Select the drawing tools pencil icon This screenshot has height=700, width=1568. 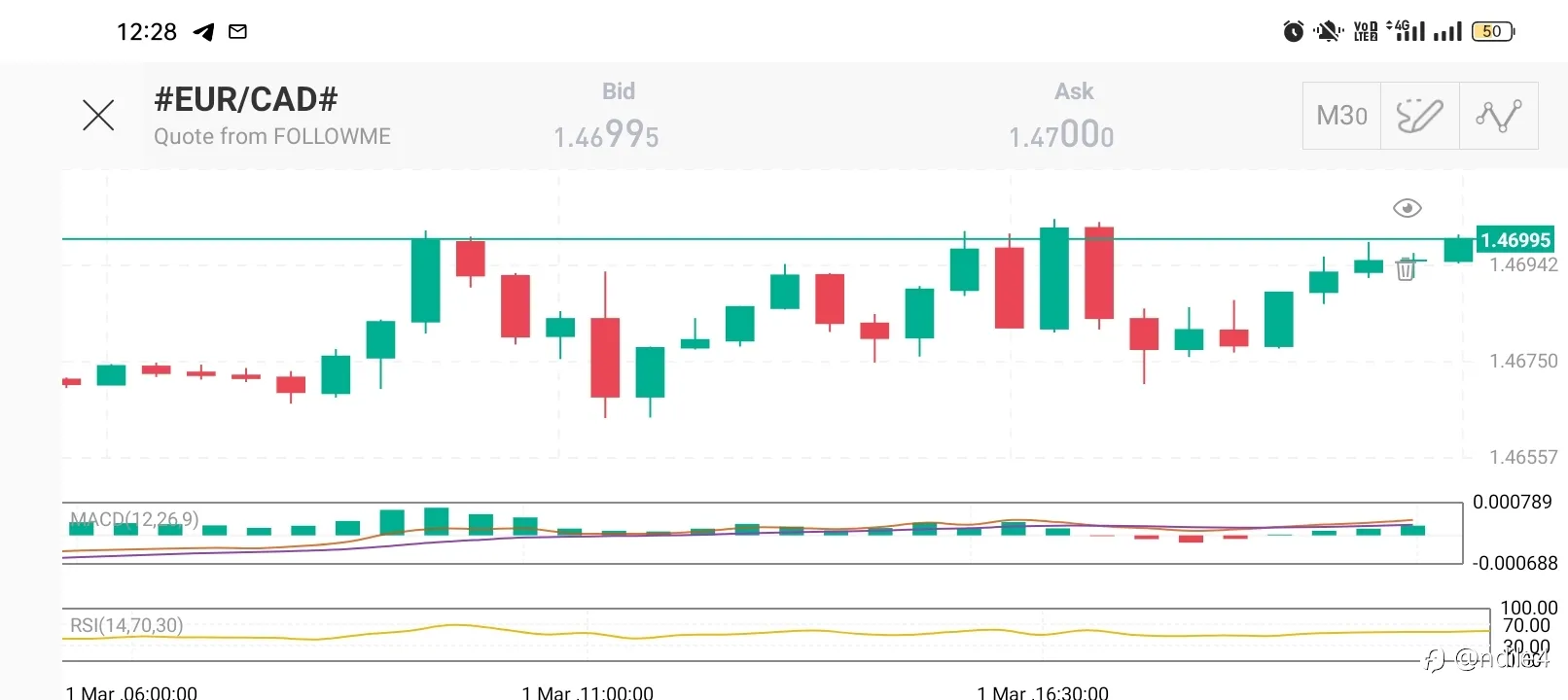[x=1420, y=116]
